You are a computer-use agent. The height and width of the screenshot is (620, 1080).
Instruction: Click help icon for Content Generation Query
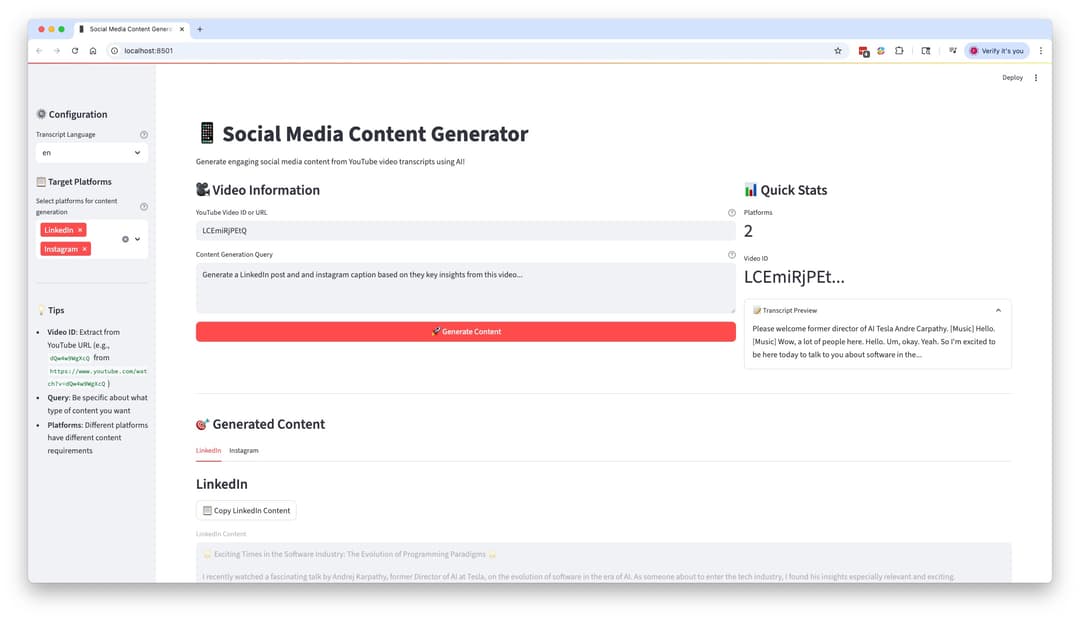(x=732, y=255)
